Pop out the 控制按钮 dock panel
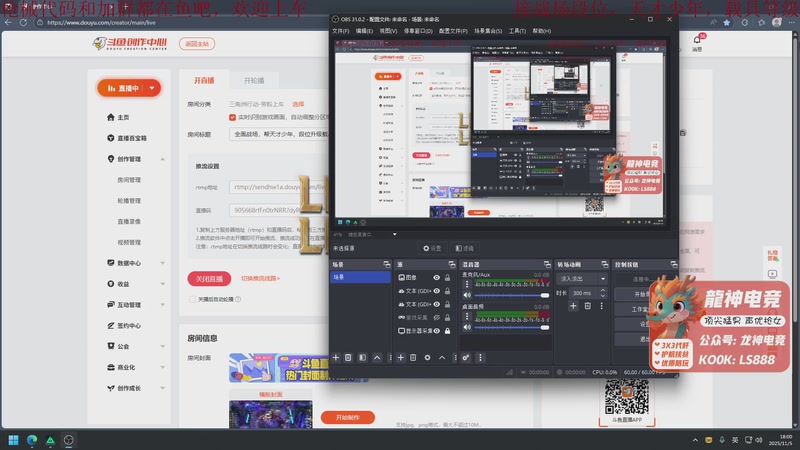The width and height of the screenshot is (800, 450). click(673, 264)
